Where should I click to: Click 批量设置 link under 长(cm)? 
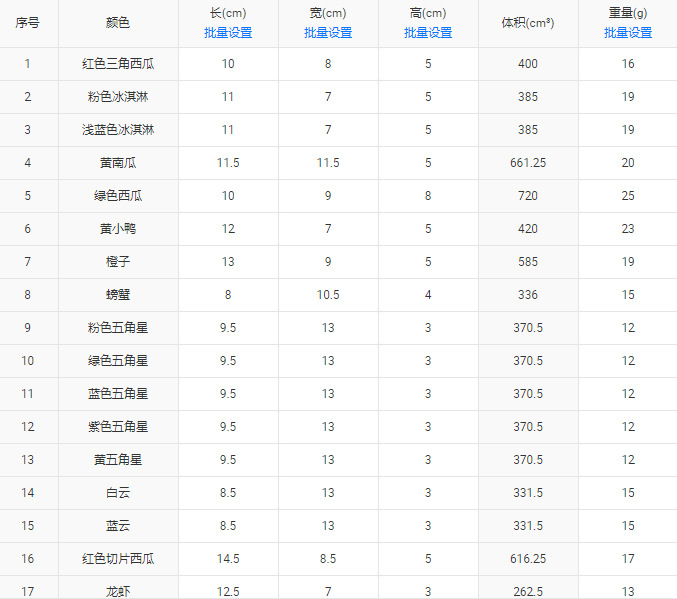coord(228,33)
